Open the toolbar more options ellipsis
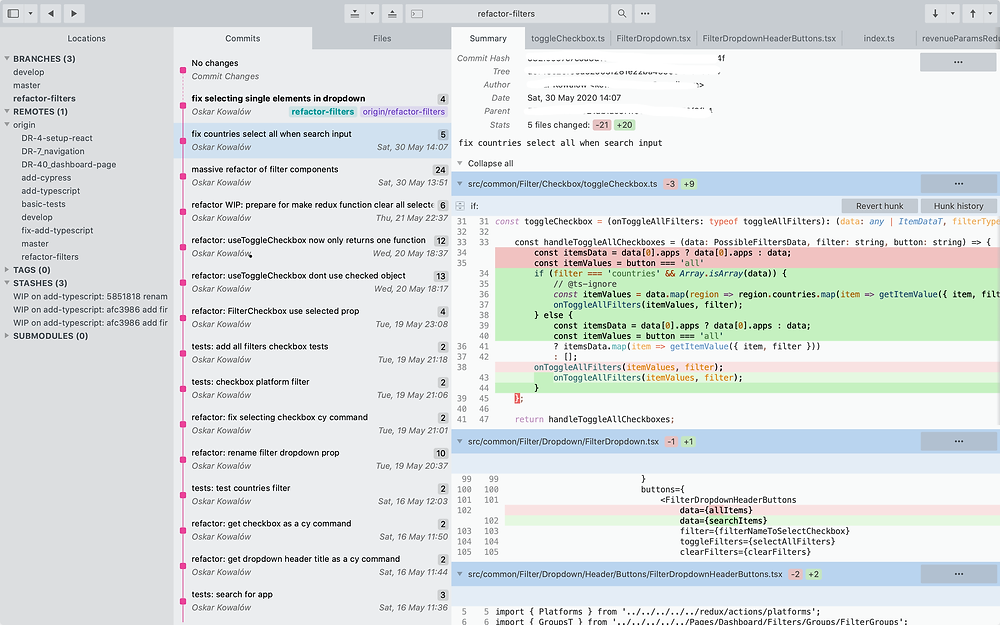The width and height of the screenshot is (1000, 625). 645,13
